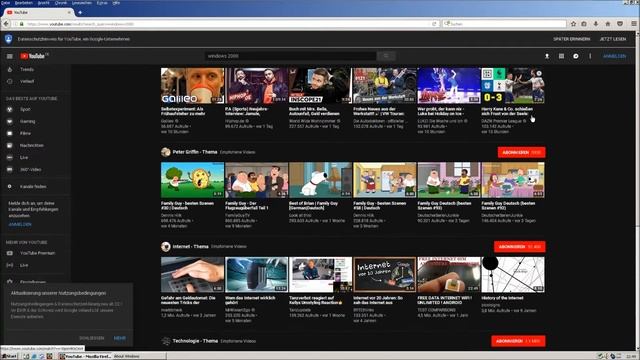Click Kanäle finden in sidebar
The image size is (640, 360).
(33, 187)
